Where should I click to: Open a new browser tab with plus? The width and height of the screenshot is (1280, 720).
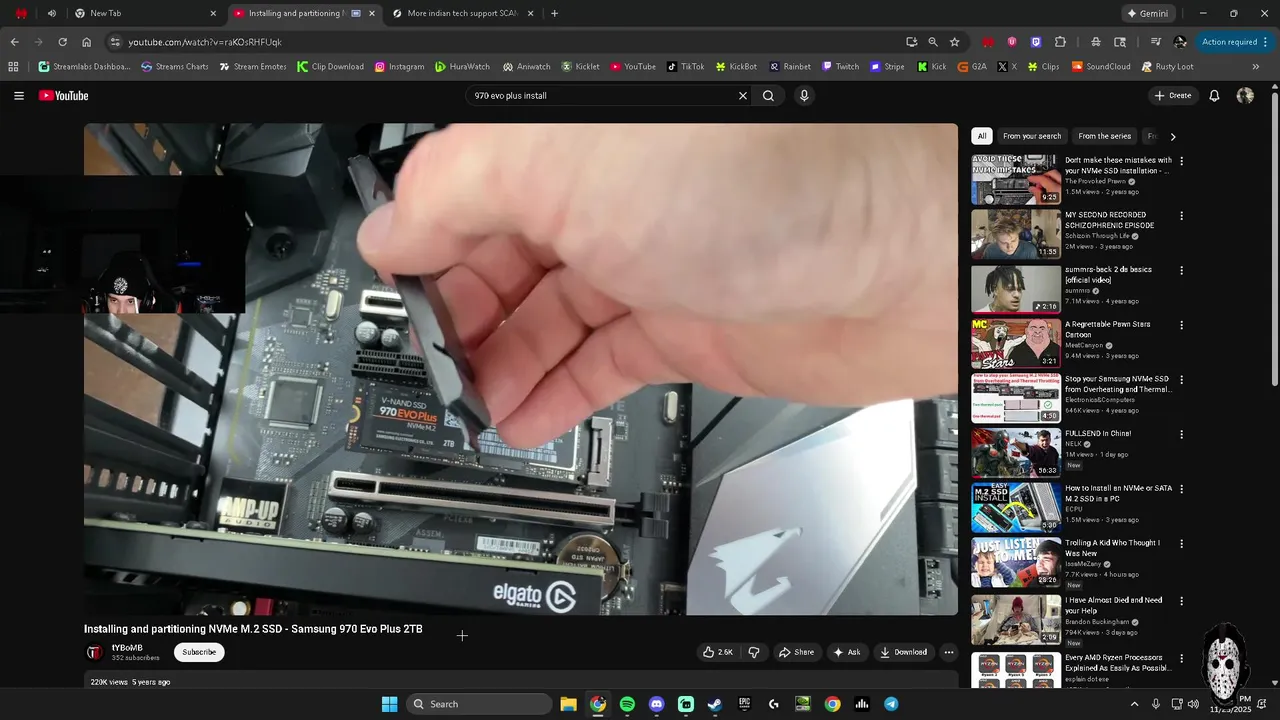click(555, 14)
